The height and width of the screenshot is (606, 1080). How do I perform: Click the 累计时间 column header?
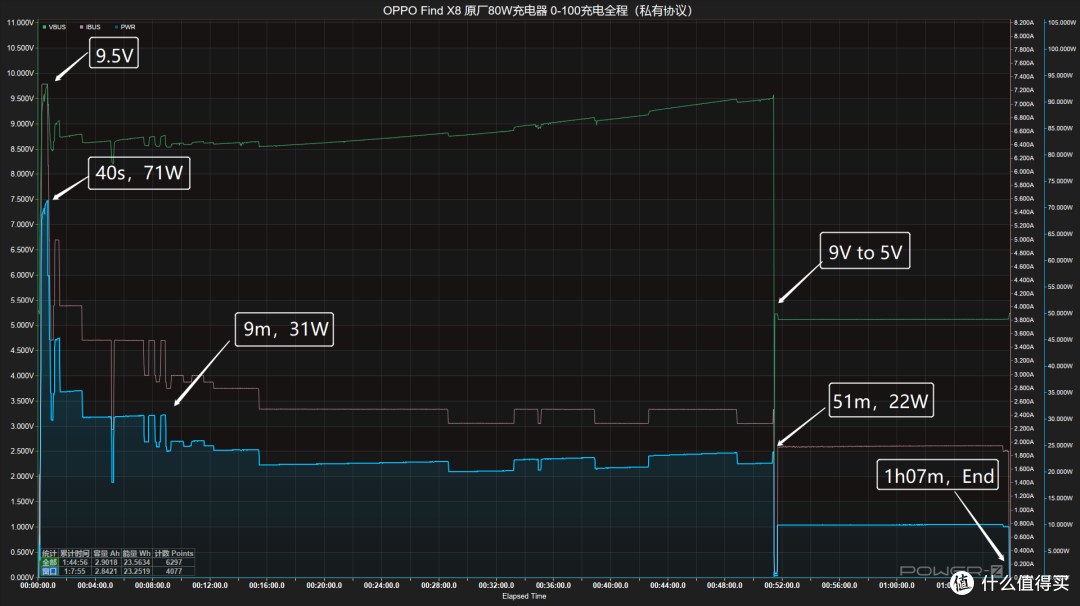pos(74,553)
